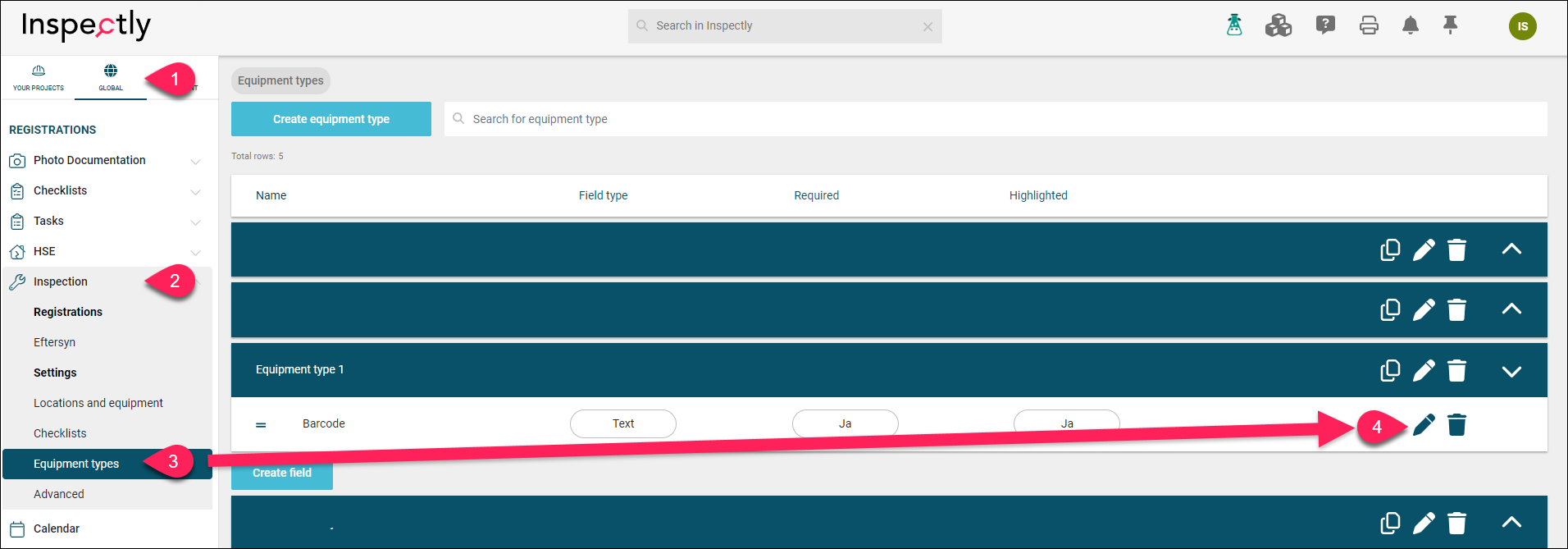Delete the second equipment type row

coord(1457,309)
